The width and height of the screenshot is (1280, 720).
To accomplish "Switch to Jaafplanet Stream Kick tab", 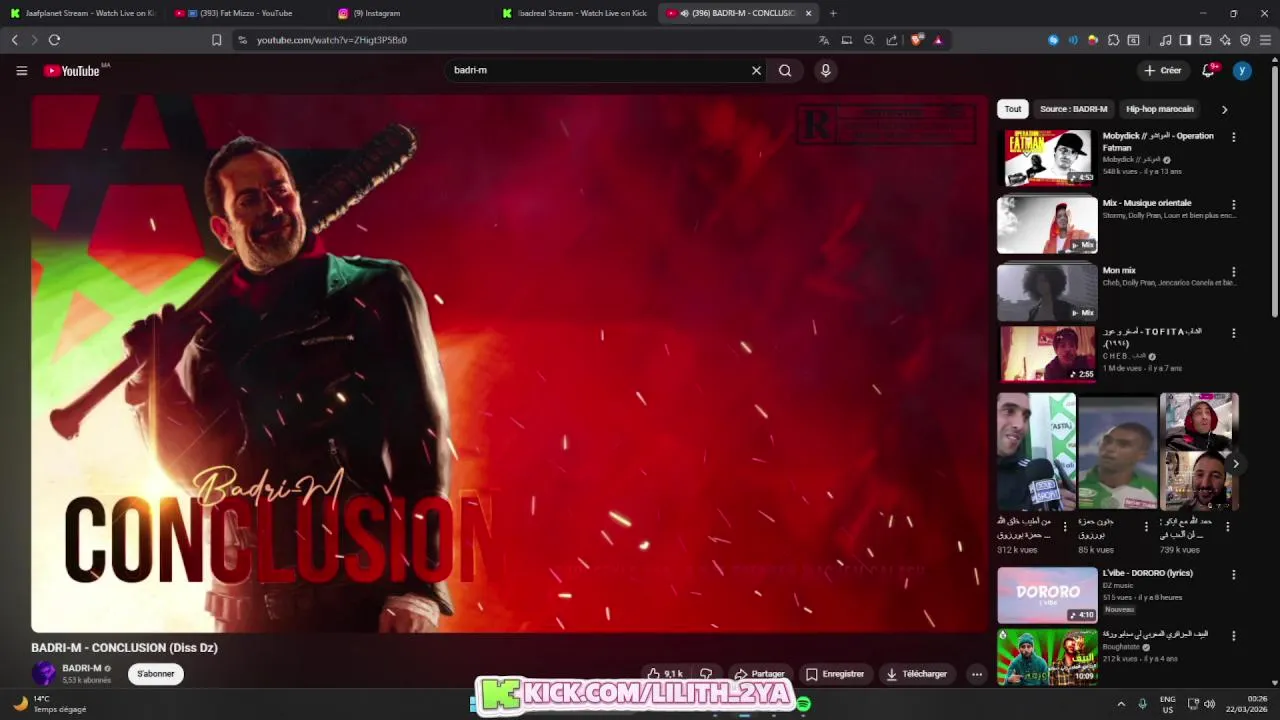I will (x=82, y=13).
